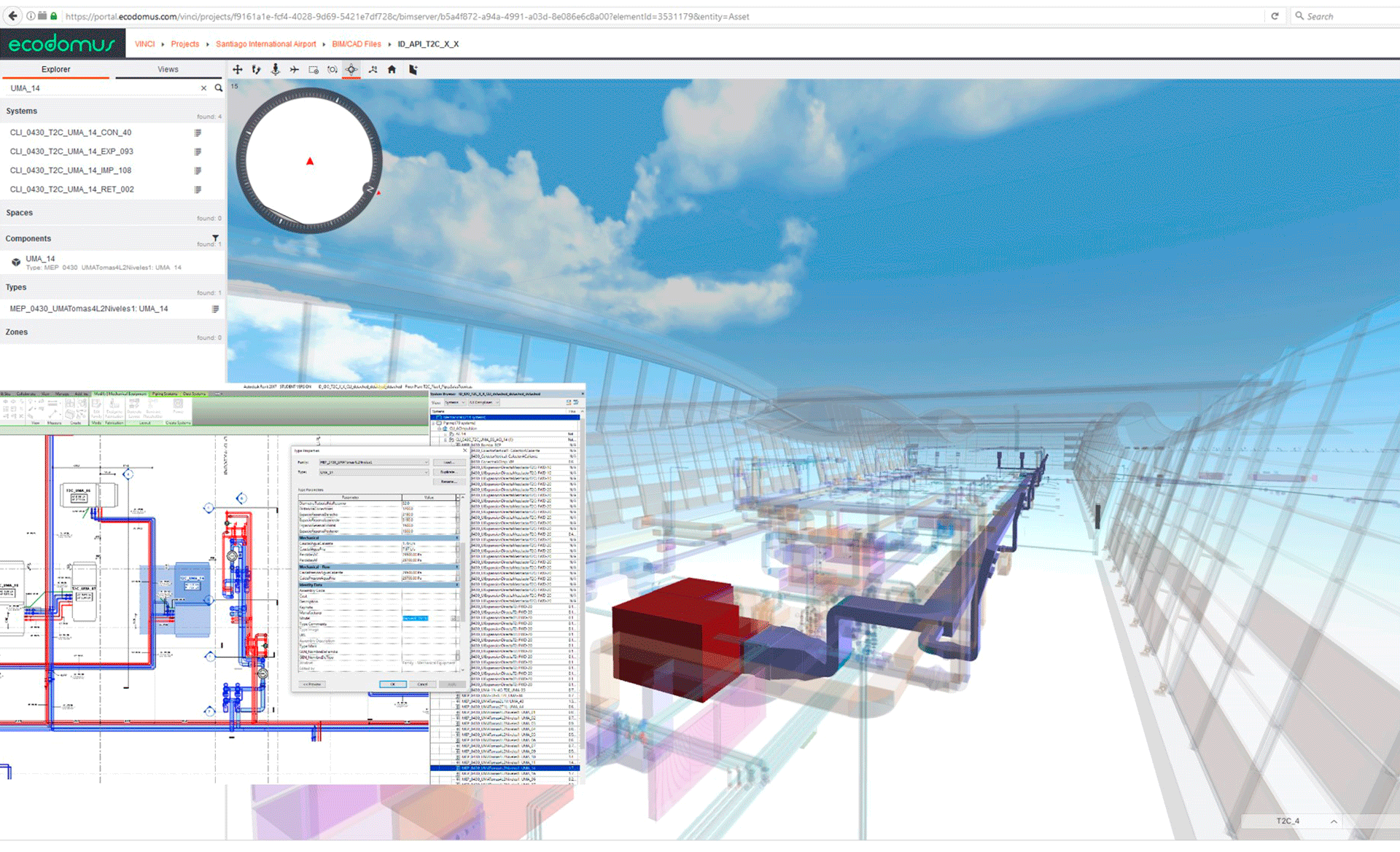This screenshot has width=1400, height=852.
Task: Activate the walk (footsteps) navigation mode
Action: [x=257, y=69]
